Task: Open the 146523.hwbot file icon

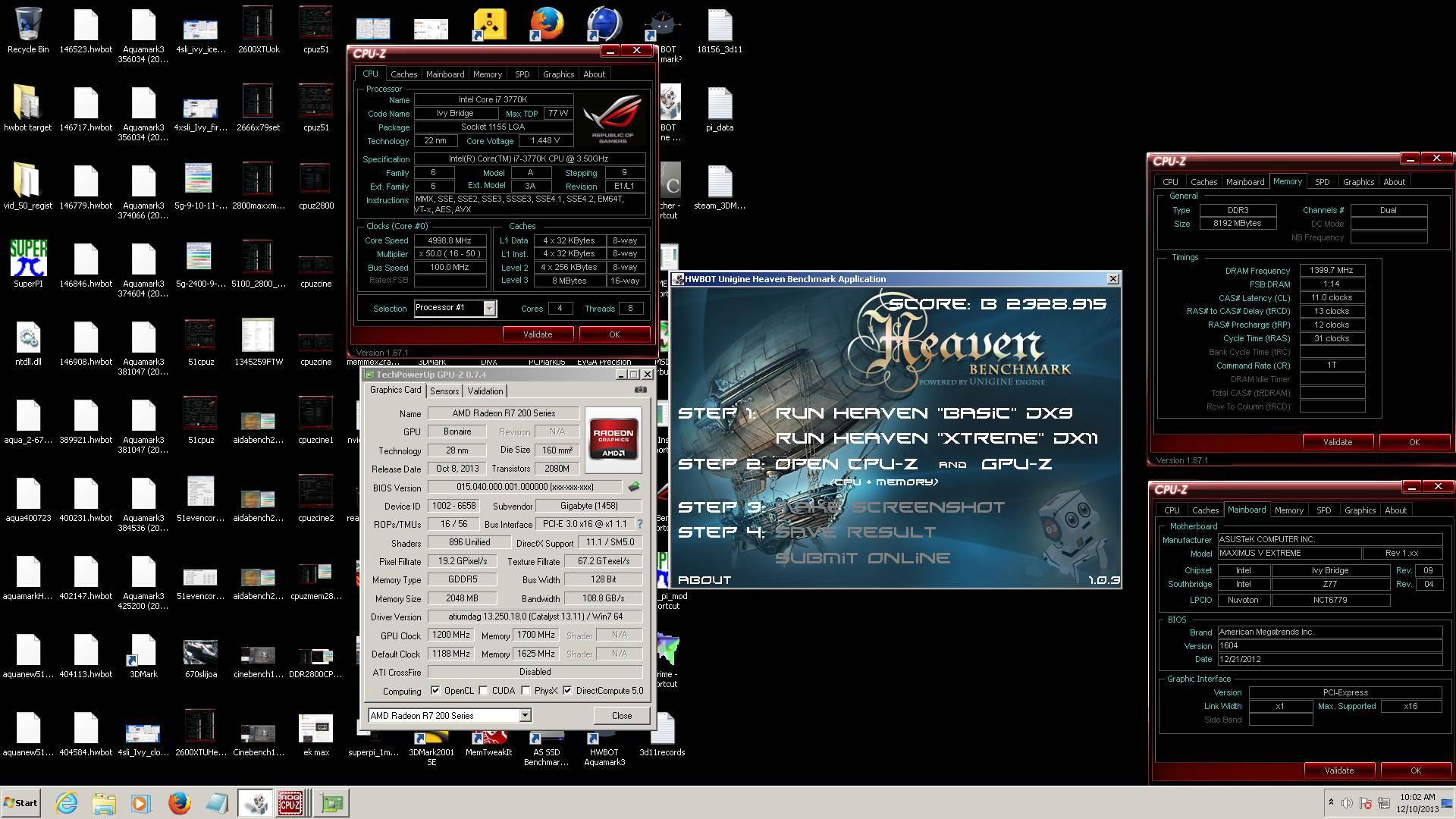Action: pyautogui.click(x=86, y=30)
